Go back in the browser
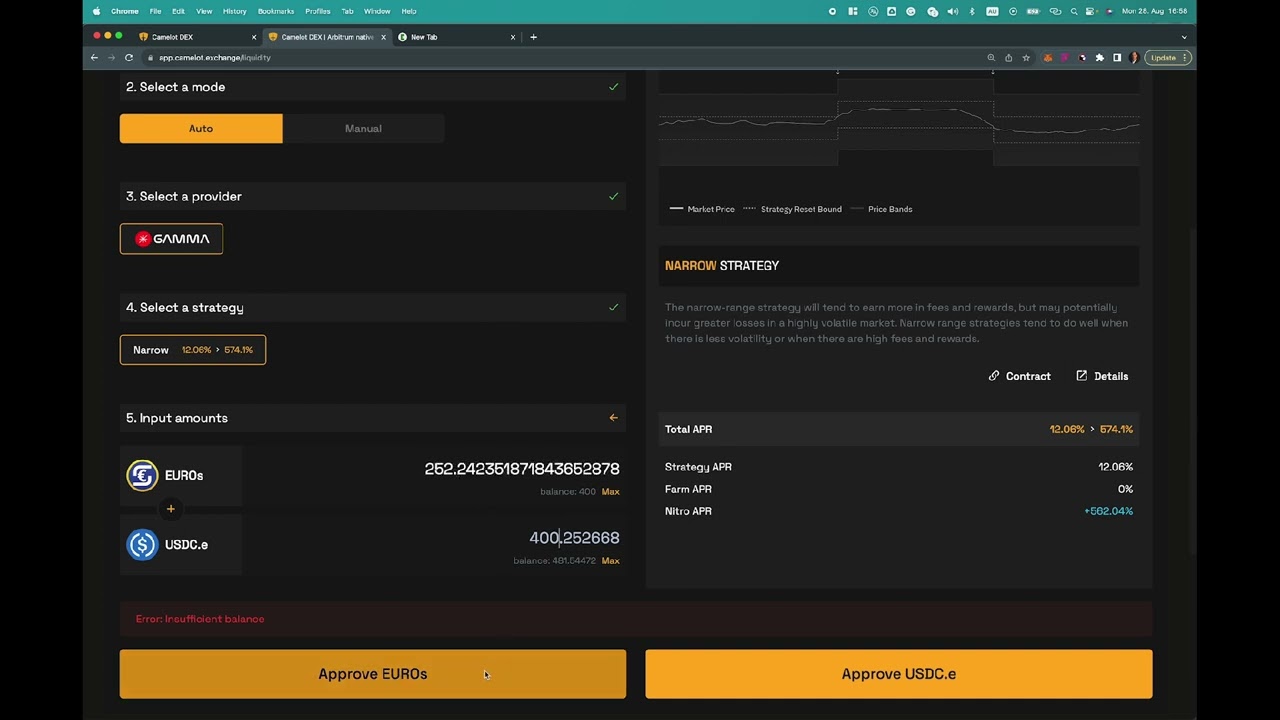 [94, 58]
